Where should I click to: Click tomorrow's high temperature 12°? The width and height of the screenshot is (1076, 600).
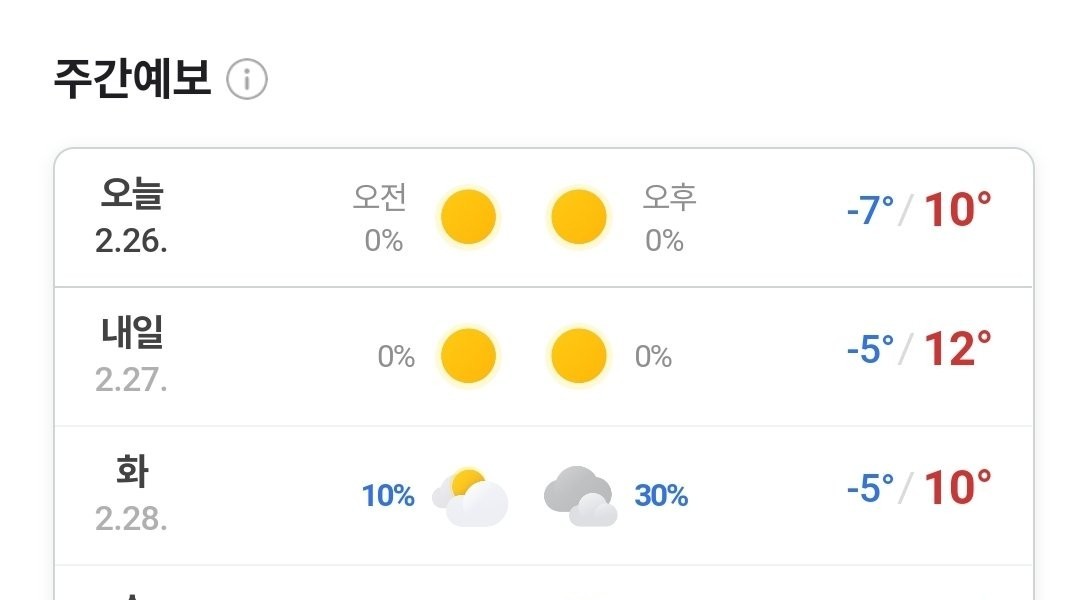coord(957,350)
